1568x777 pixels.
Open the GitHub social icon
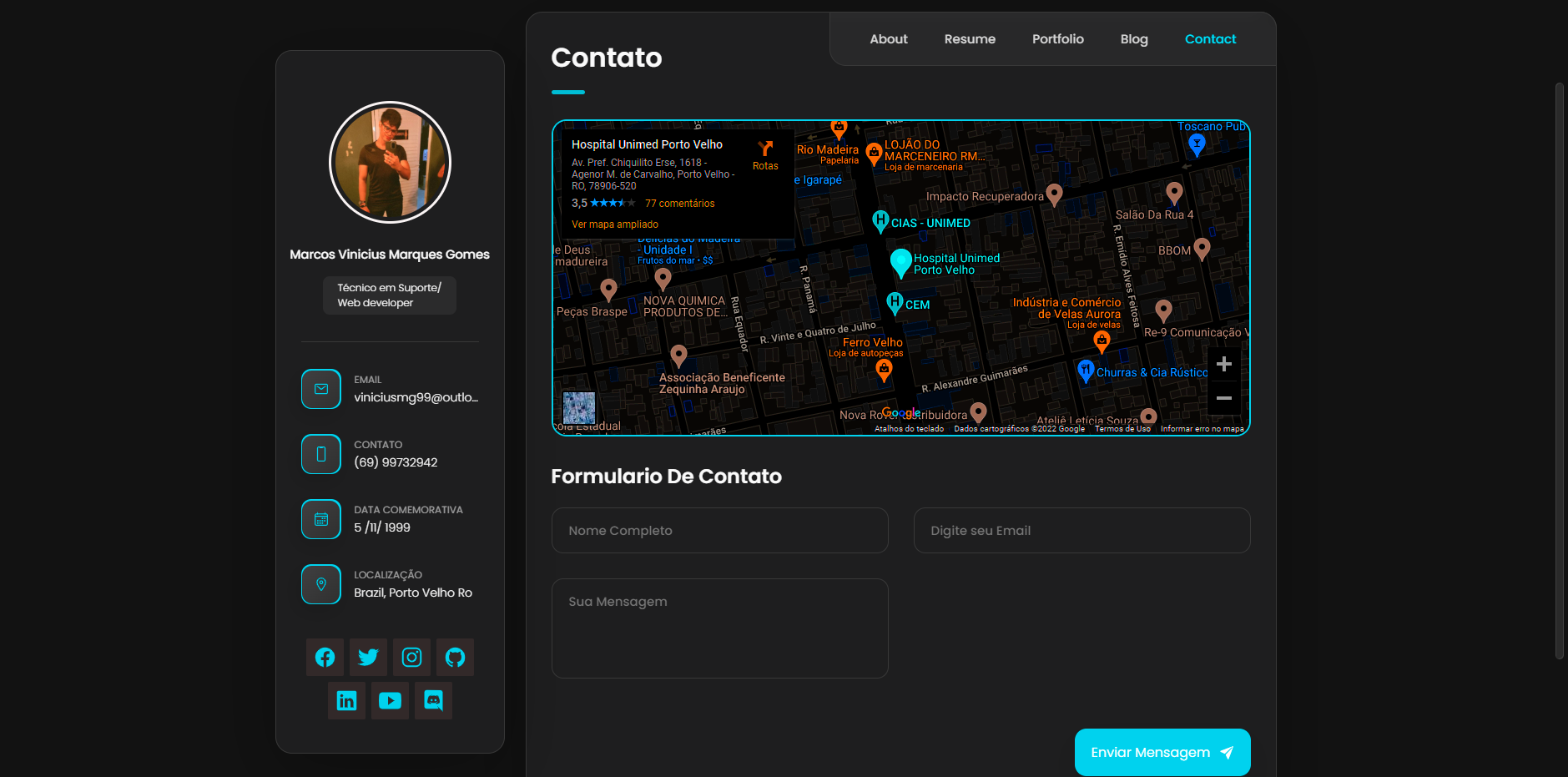pyautogui.click(x=455, y=658)
